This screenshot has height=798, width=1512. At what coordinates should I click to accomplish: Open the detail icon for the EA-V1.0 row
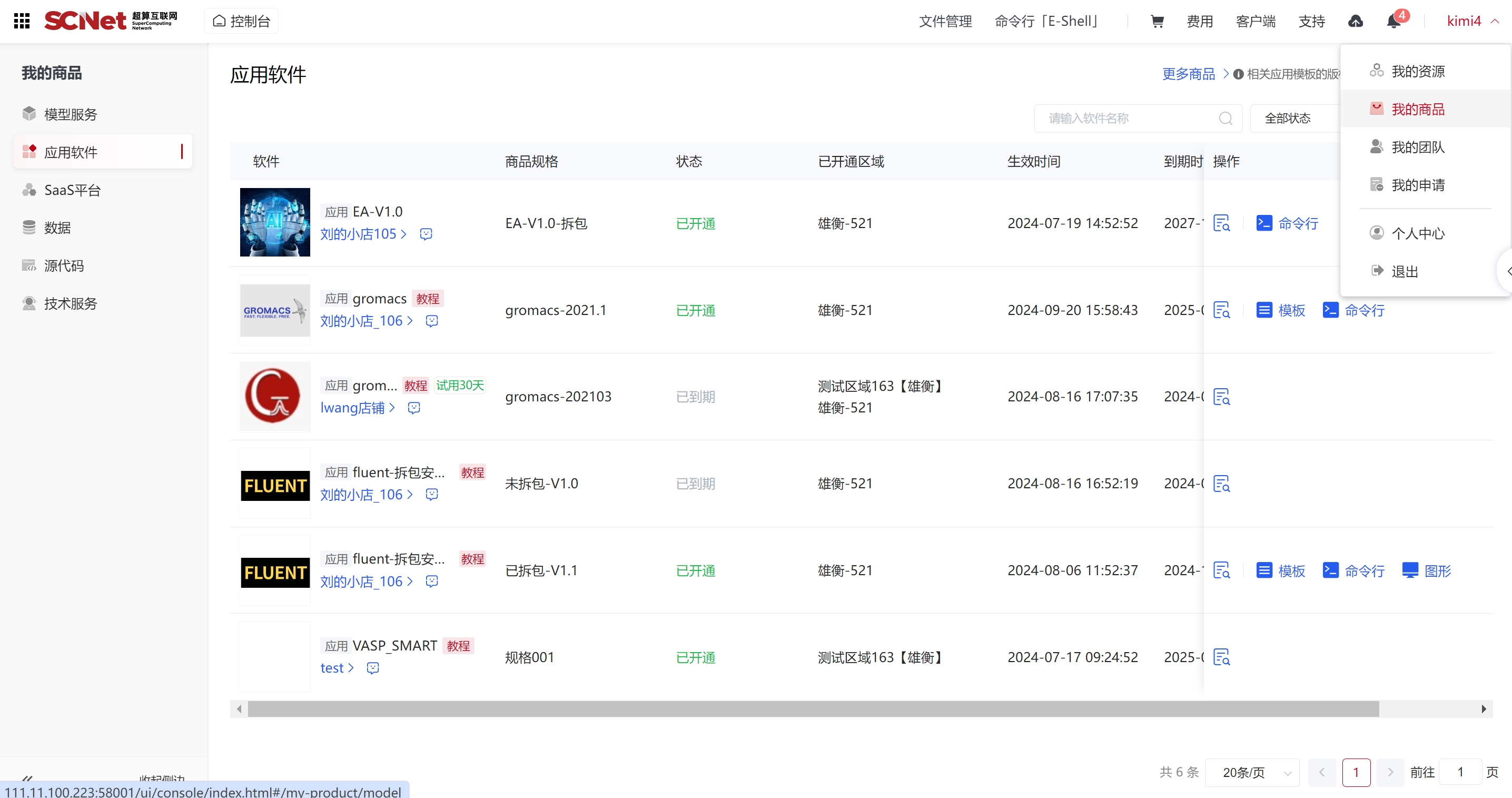tap(1221, 223)
